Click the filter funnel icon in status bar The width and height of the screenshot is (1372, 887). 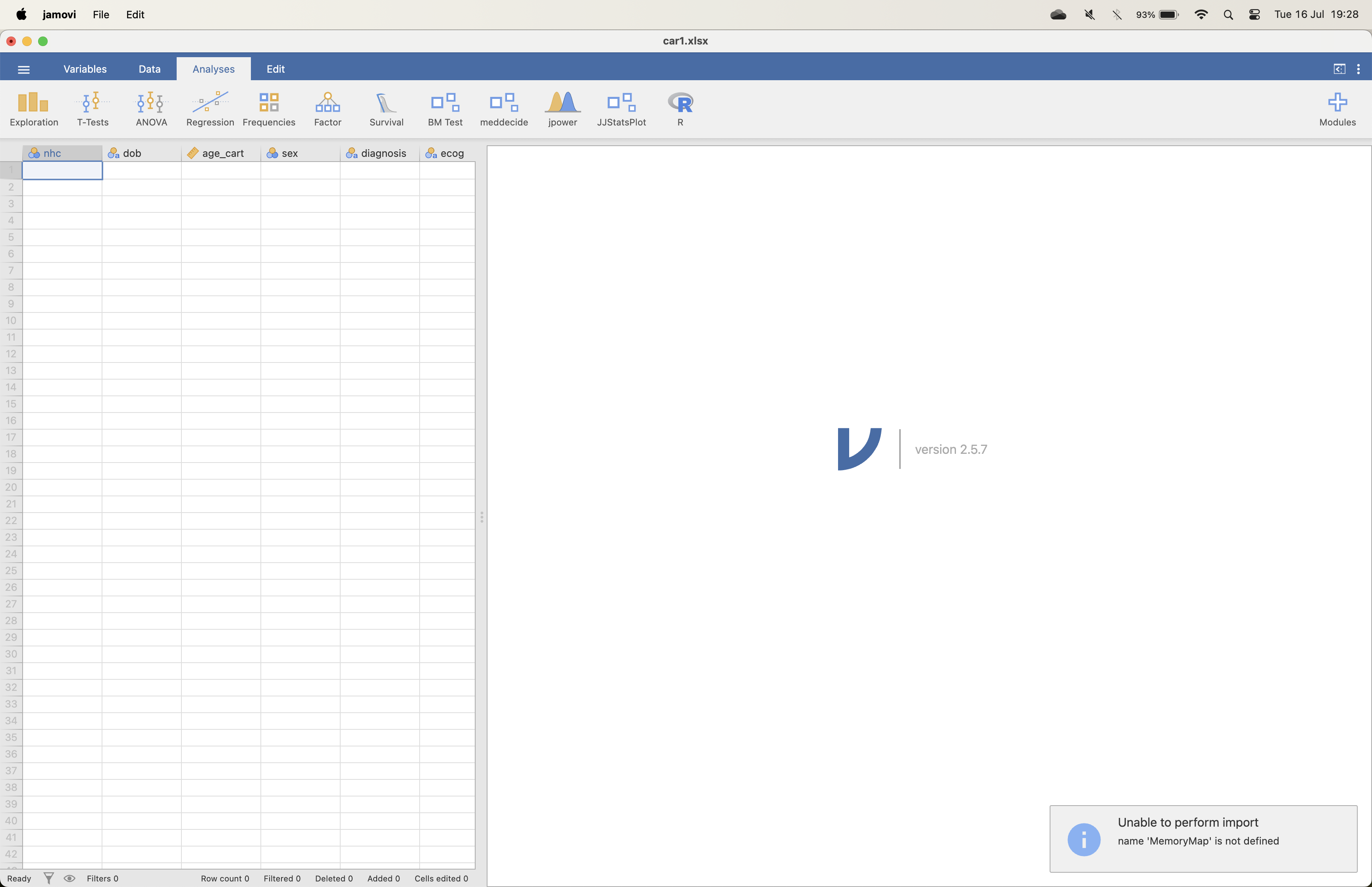[49, 878]
